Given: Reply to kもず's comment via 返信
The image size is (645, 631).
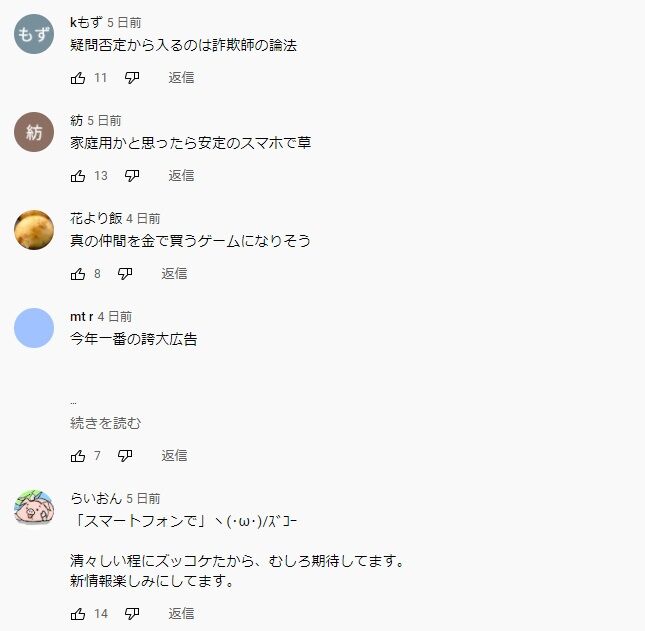Looking at the screenshot, I should (x=181, y=78).
